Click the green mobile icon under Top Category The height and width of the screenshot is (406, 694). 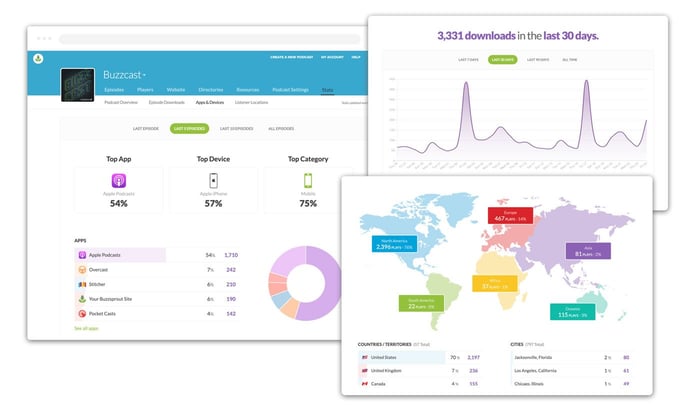coord(308,181)
